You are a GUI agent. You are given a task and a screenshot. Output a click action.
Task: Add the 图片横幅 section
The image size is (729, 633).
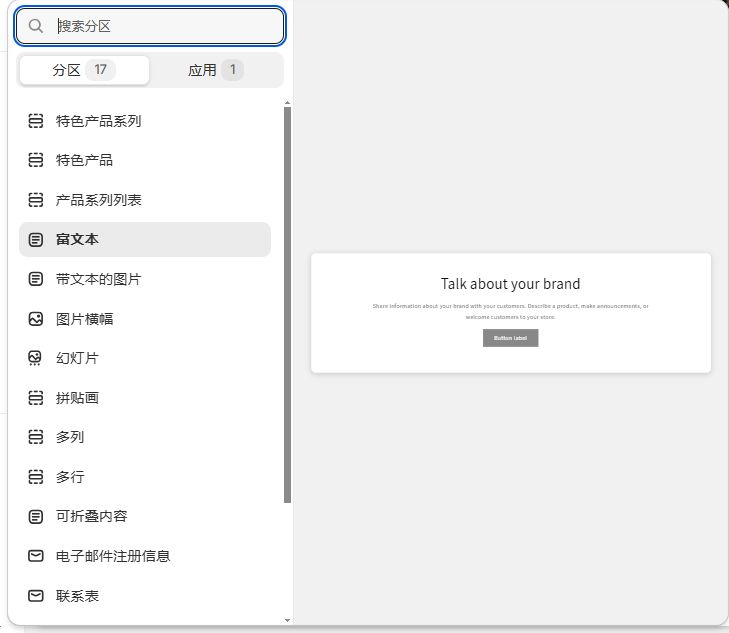(x=145, y=319)
